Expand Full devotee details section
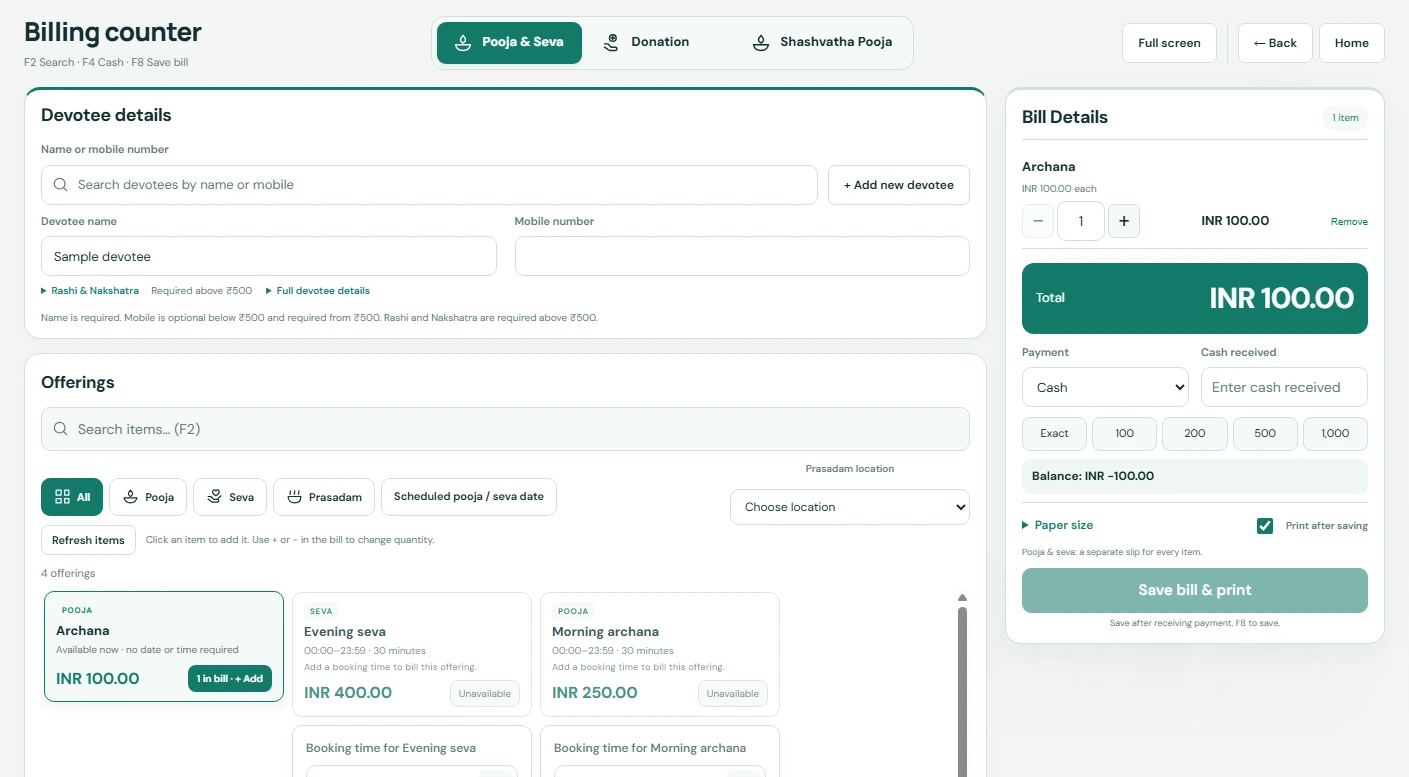 coord(318,291)
